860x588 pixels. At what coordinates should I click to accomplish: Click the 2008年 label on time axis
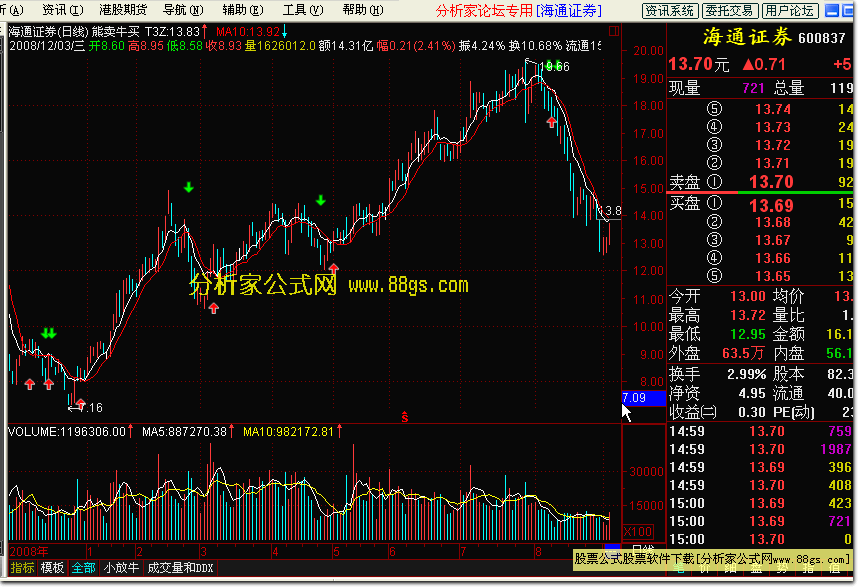click(x=29, y=551)
